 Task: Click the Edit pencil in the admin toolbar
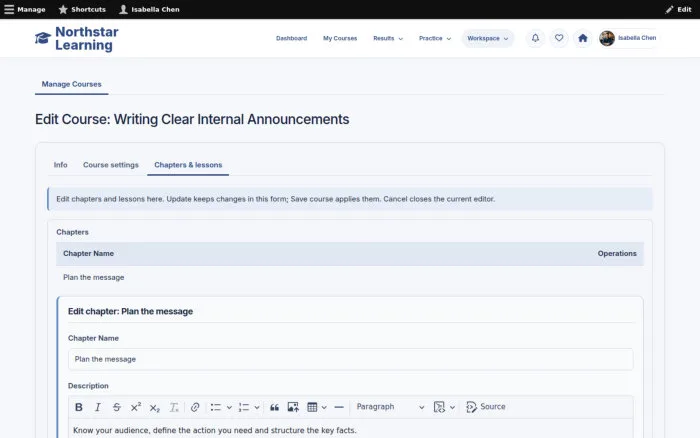678,9
